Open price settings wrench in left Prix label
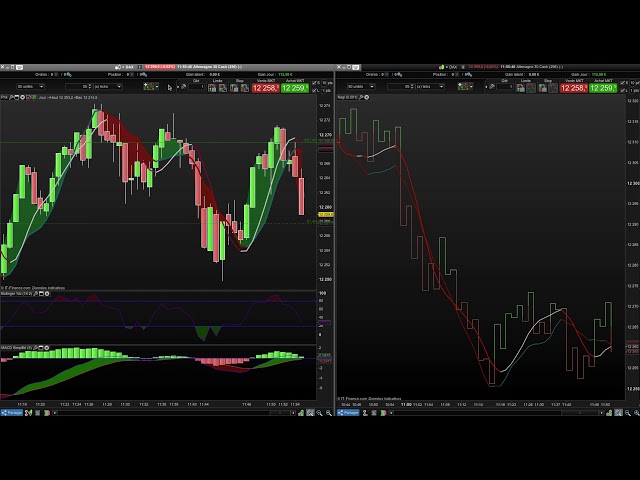The width and height of the screenshot is (640, 480). tap(11, 98)
